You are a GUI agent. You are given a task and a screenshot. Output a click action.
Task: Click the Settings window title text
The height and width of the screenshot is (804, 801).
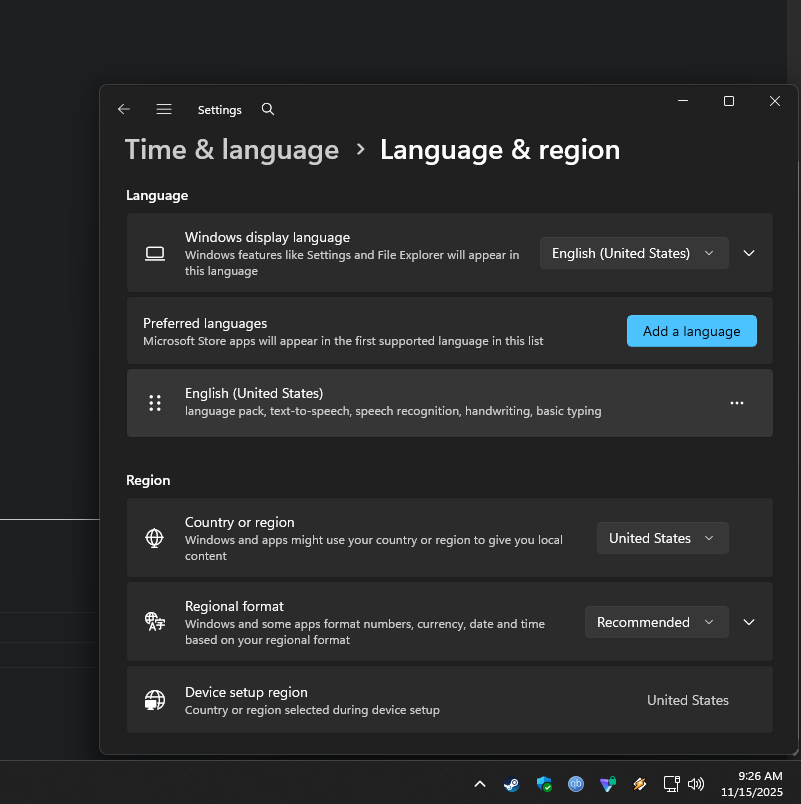tap(219, 110)
